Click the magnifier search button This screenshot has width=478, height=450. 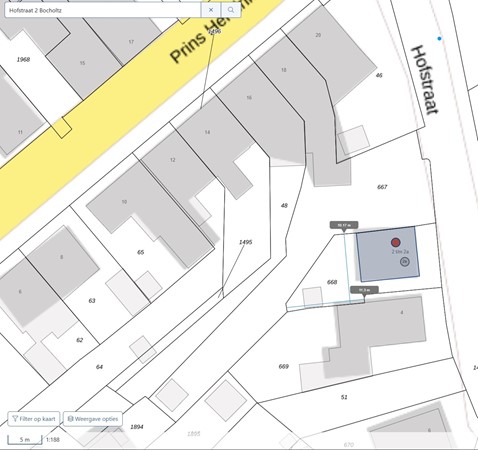coord(231,10)
